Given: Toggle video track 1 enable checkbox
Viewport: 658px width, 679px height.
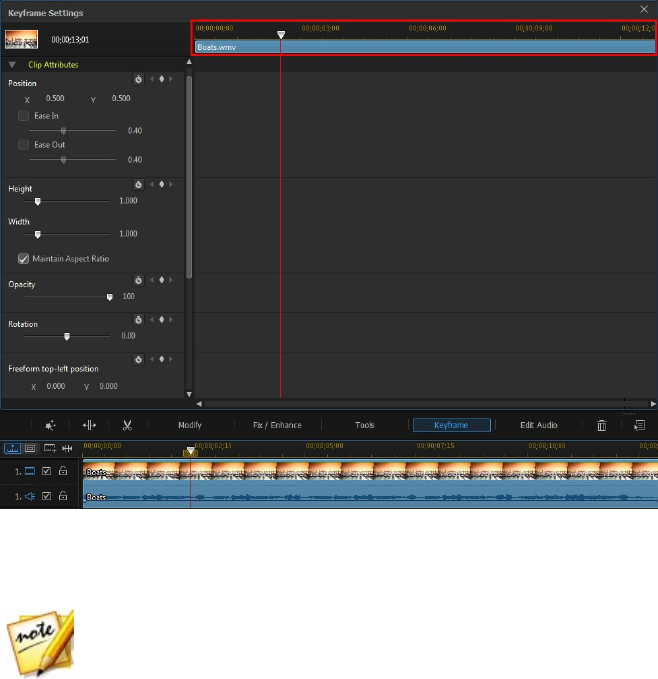Looking at the screenshot, I should tap(46, 471).
